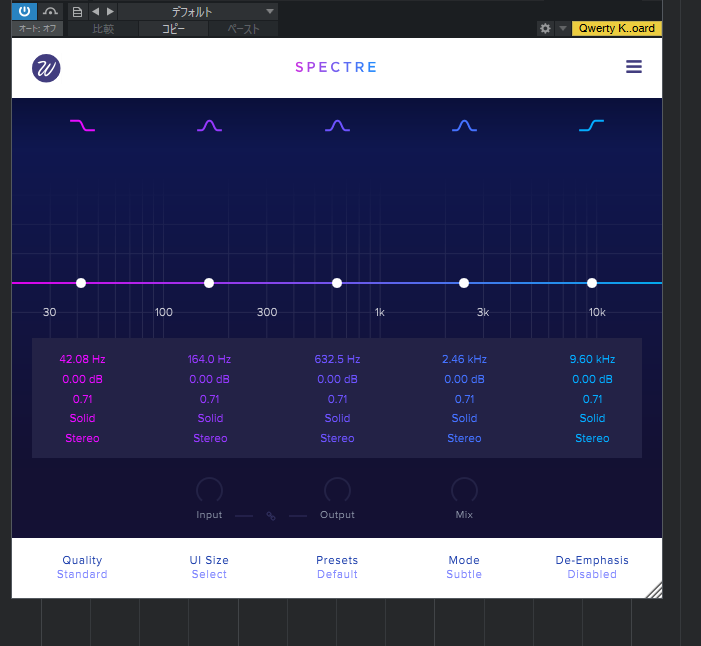
Task: Select the fourth band bell filter icon
Action: [464, 126]
